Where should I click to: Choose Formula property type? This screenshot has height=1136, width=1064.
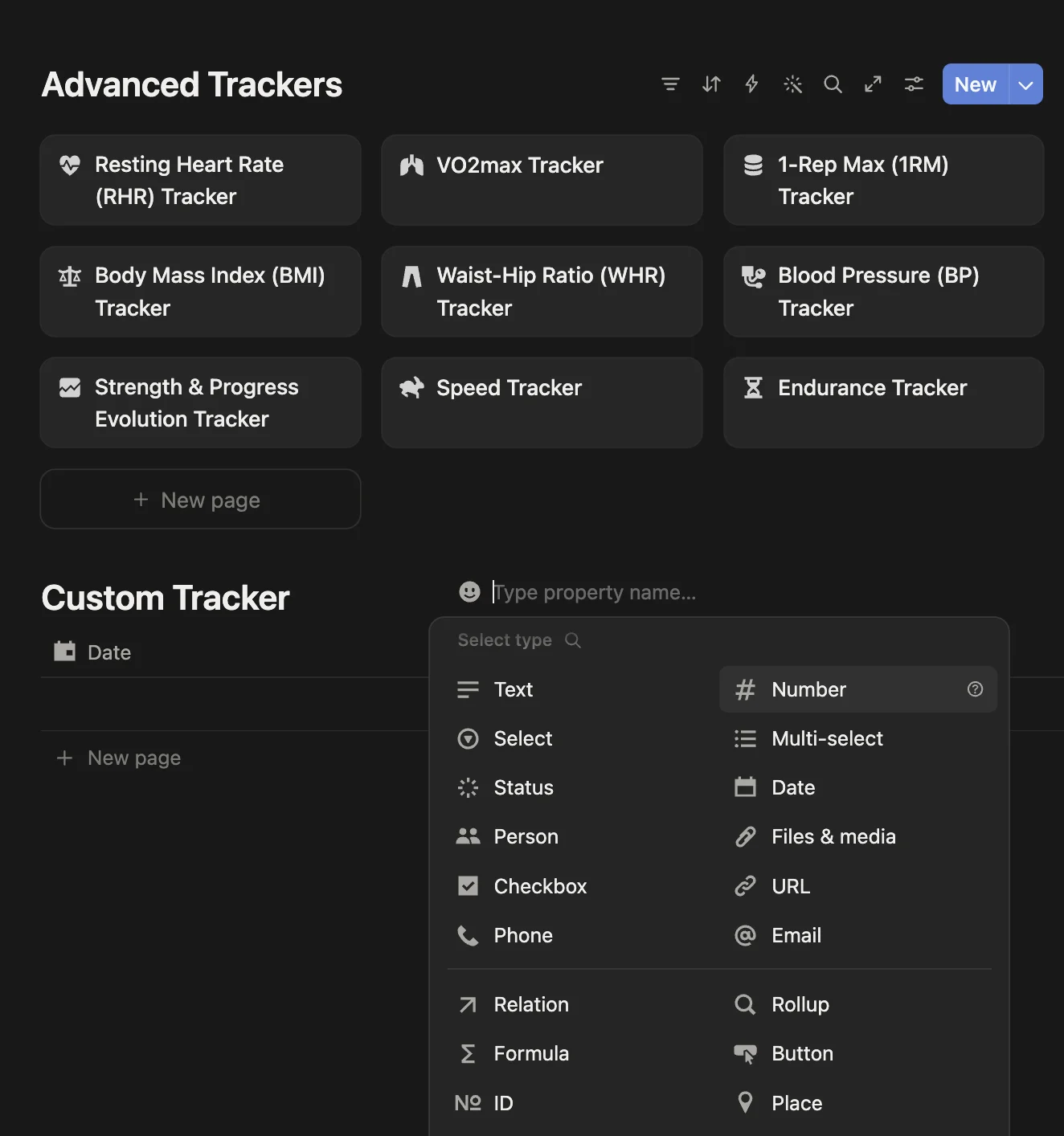pyautogui.click(x=582, y=1053)
